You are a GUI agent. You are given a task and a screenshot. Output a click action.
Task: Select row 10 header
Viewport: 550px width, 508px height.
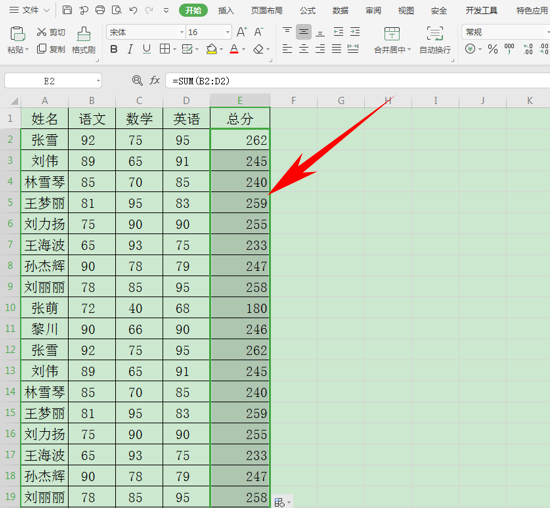10,308
